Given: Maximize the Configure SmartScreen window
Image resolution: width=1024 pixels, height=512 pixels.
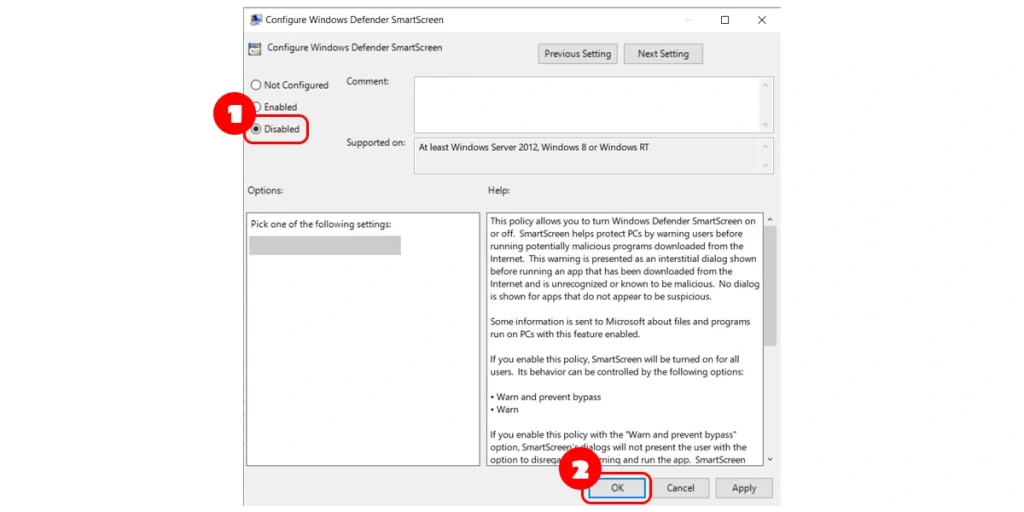Looking at the screenshot, I should [x=725, y=20].
